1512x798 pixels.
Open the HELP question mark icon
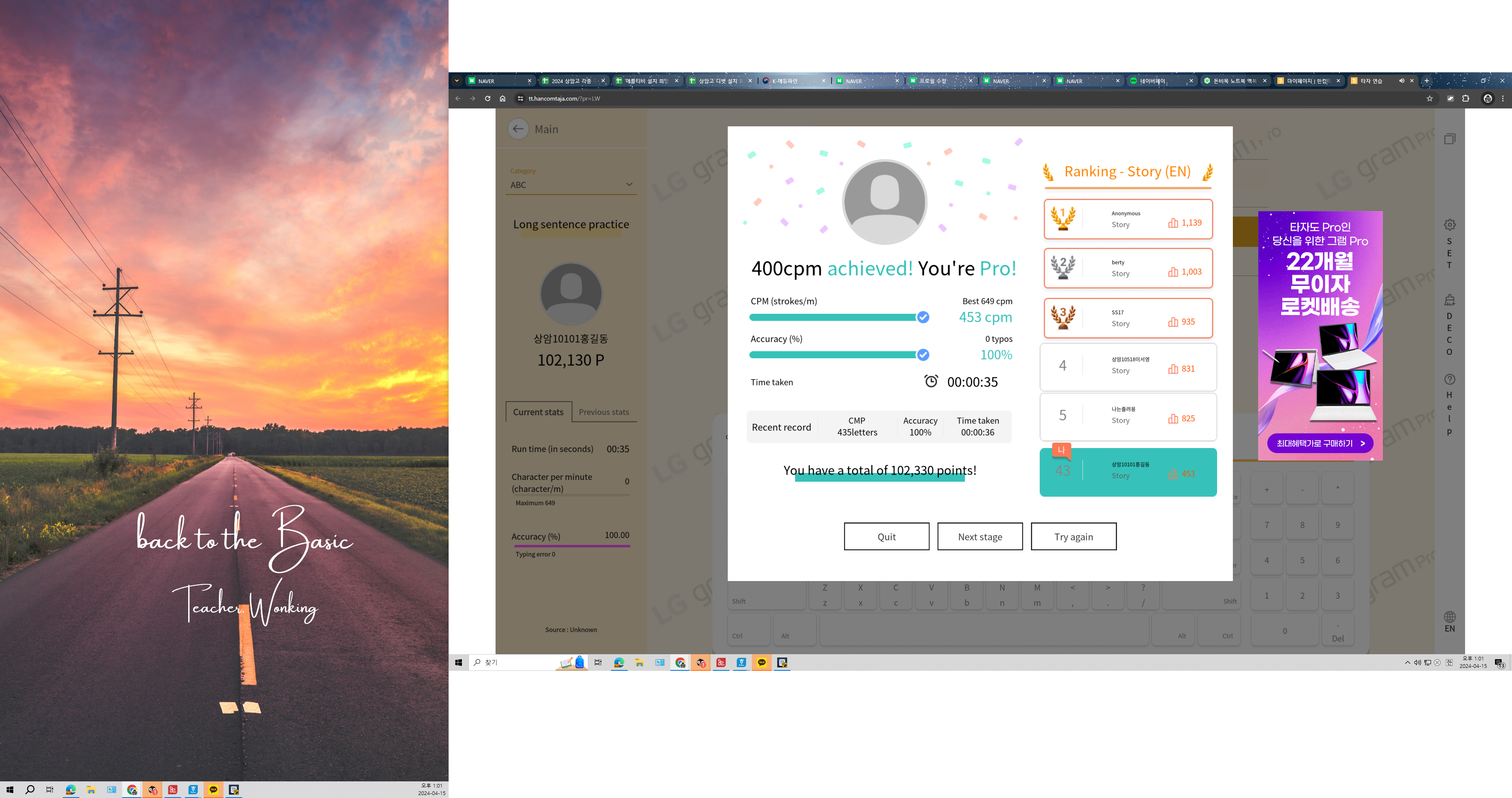click(x=1449, y=379)
